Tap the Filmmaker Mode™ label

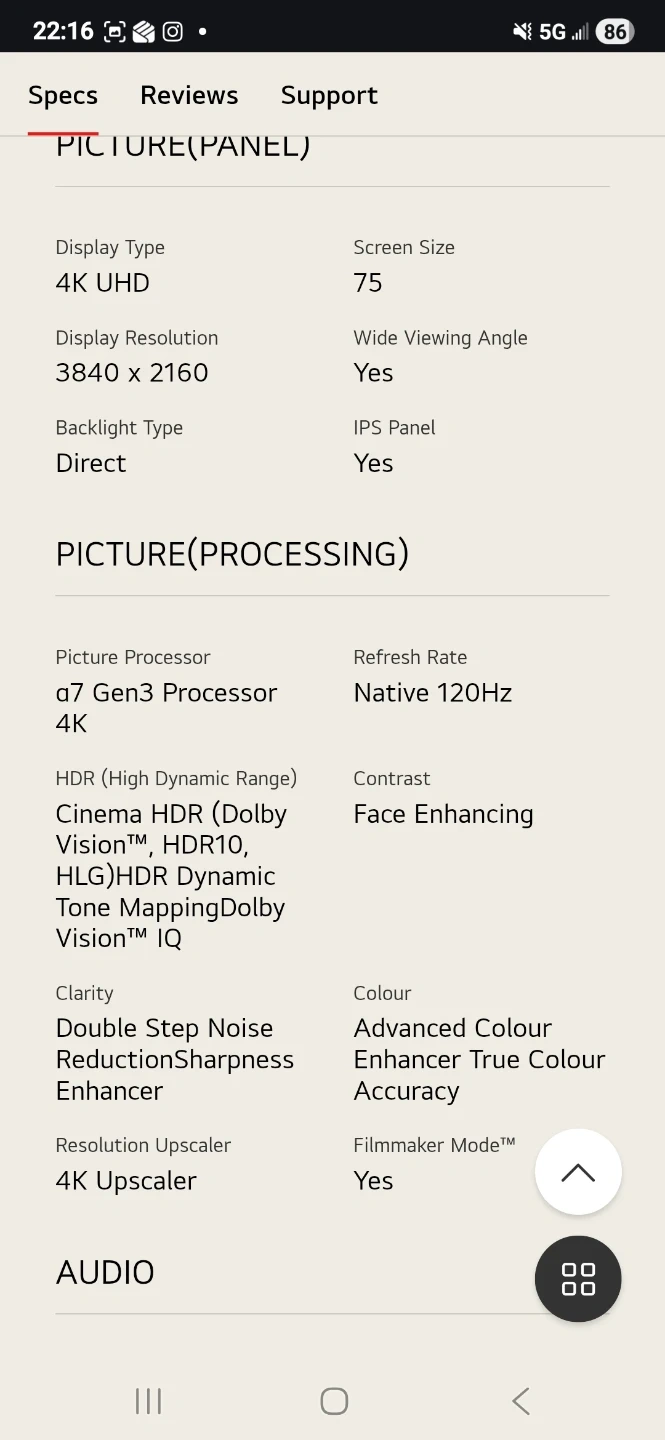pyautogui.click(x=434, y=1145)
